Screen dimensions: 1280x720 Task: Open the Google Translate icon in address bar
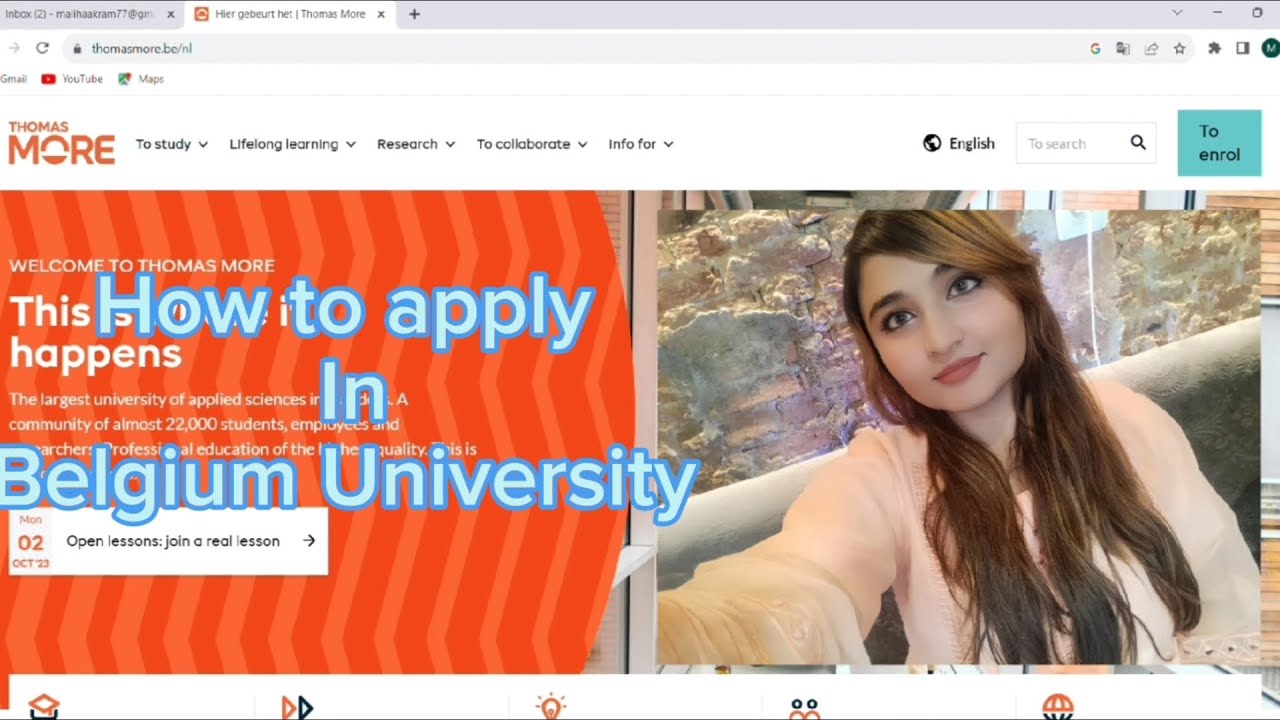pyautogui.click(x=1123, y=48)
